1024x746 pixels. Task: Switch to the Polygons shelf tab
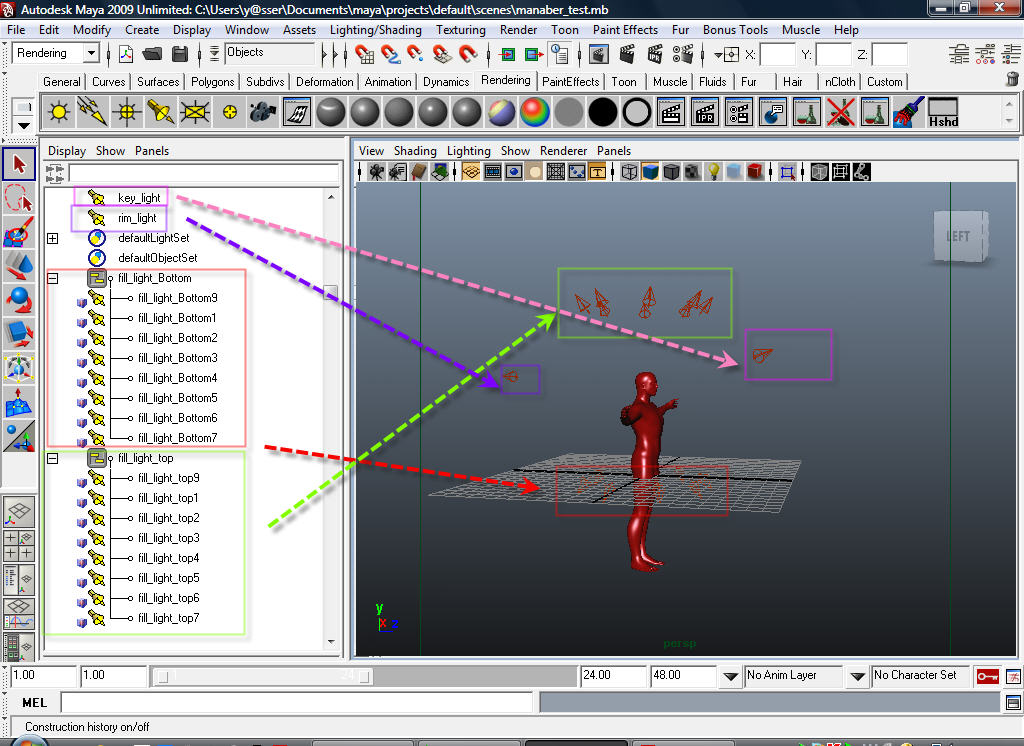click(212, 82)
